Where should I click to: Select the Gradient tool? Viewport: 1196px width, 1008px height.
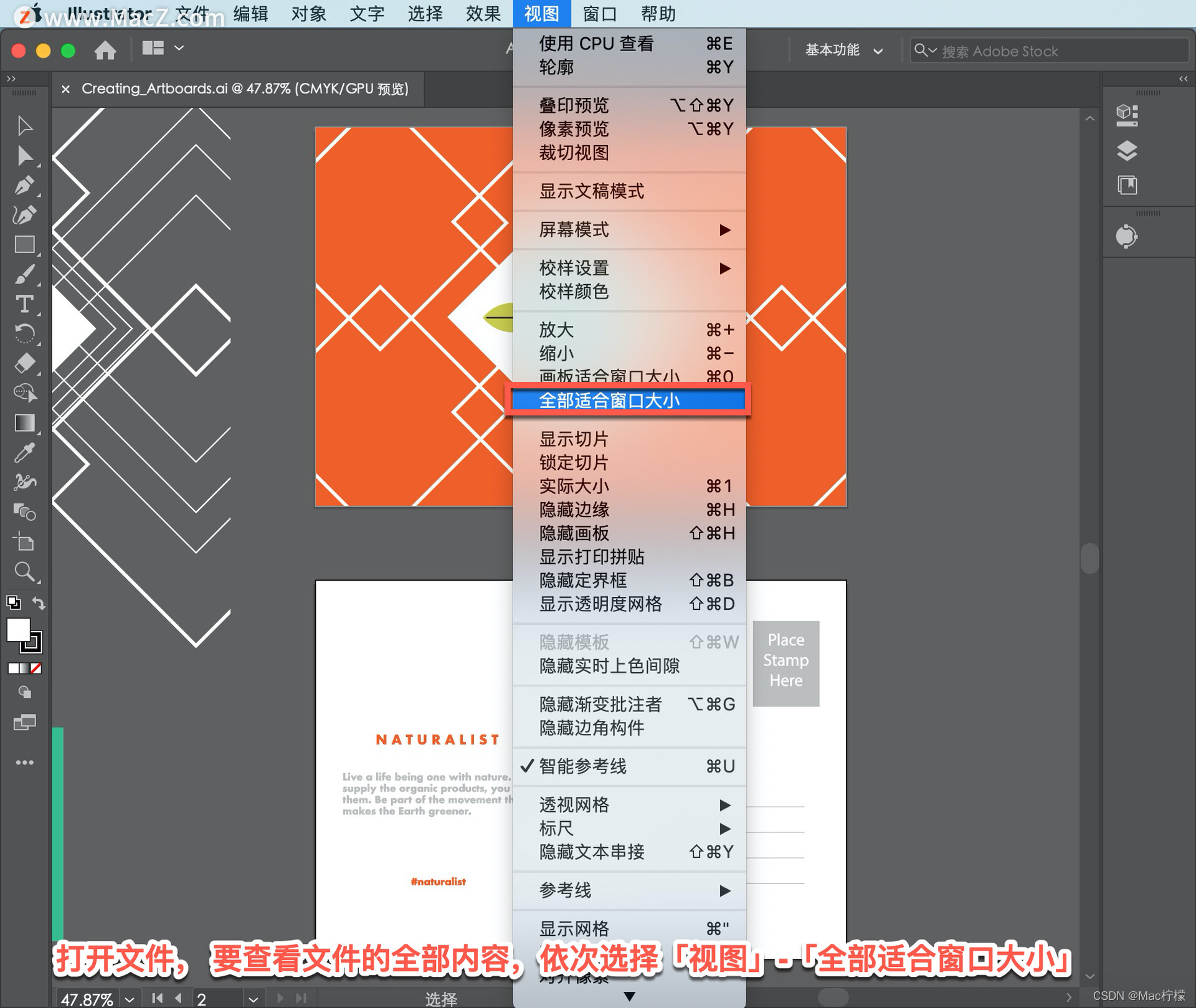pos(24,423)
